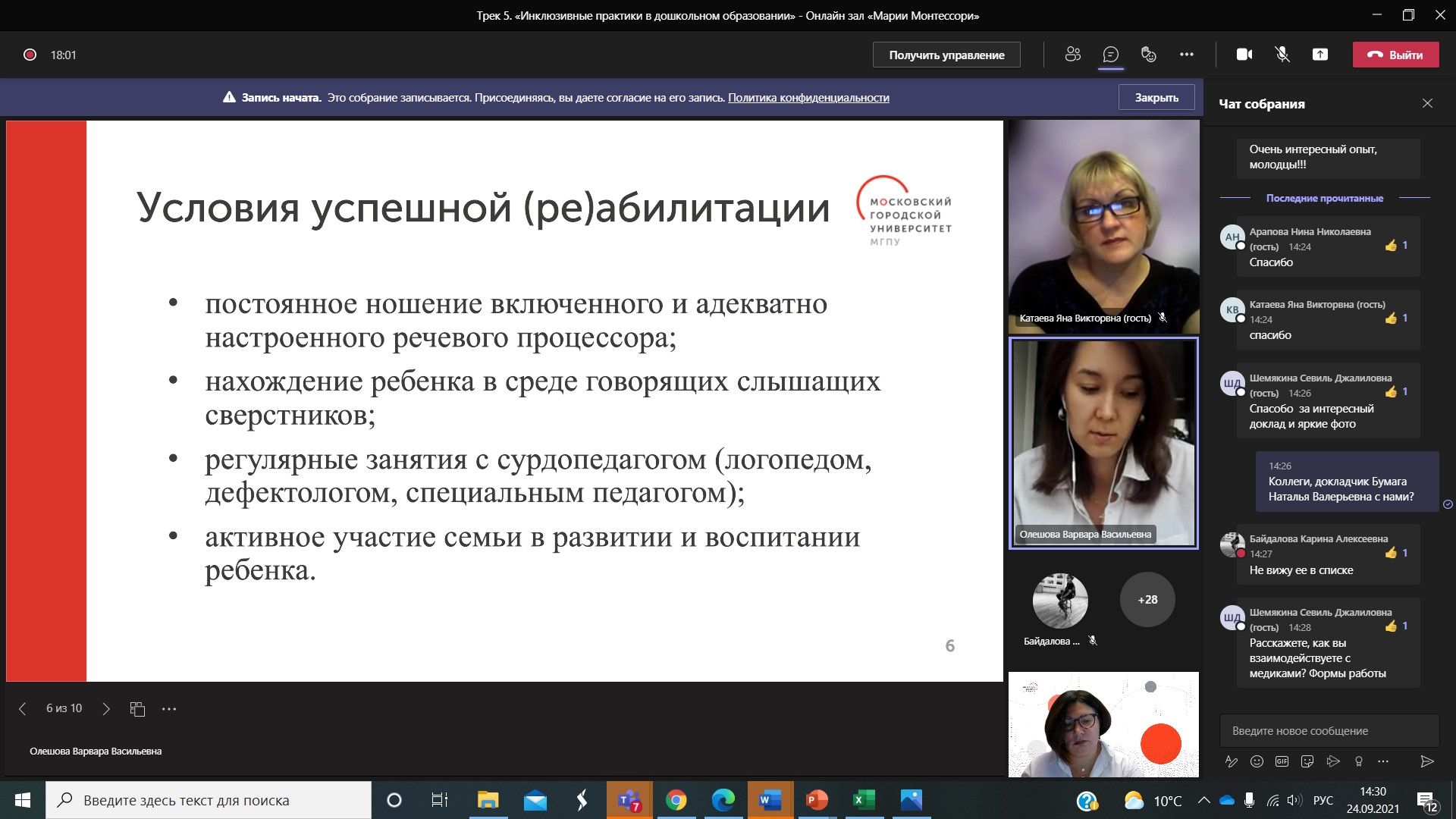
Task: Expand the +28 more participants bubble
Action: click(x=1147, y=599)
